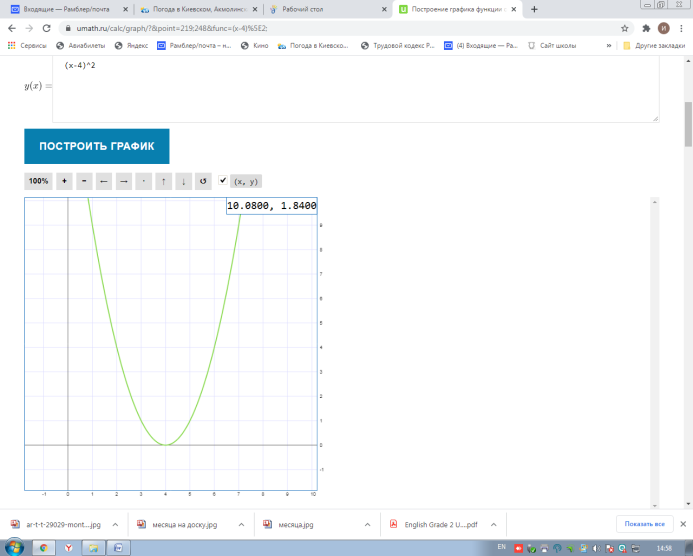Open a new browser tab

[x=534, y=9]
